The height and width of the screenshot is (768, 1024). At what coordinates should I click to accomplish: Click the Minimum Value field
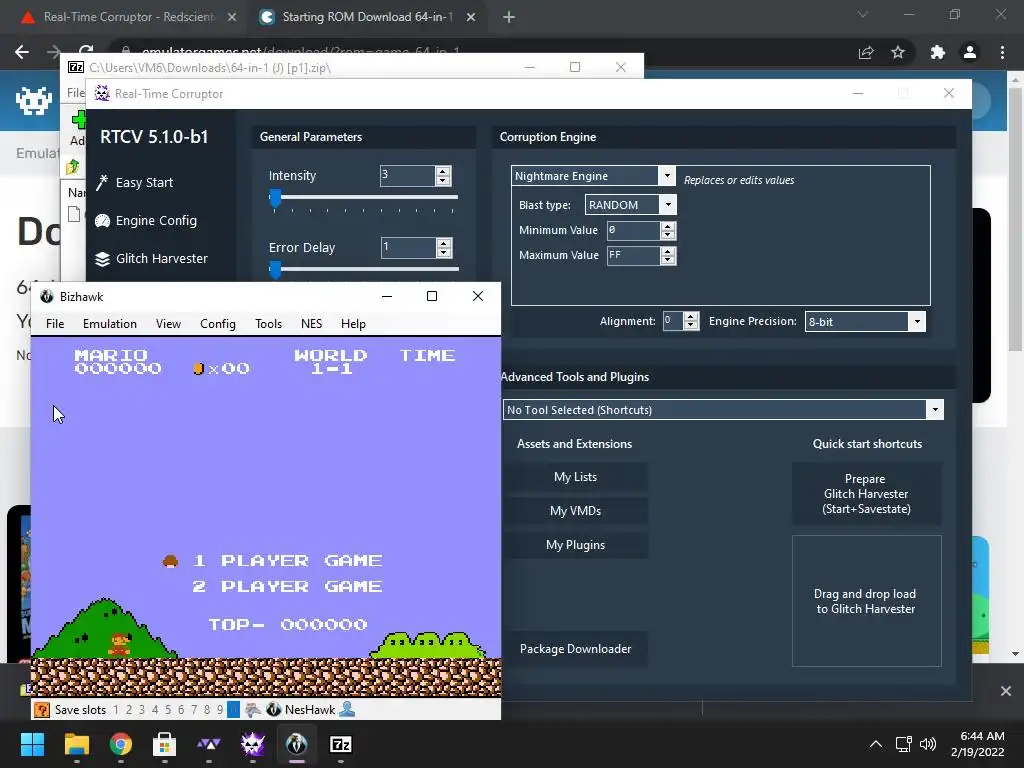(x=633, y=230)
